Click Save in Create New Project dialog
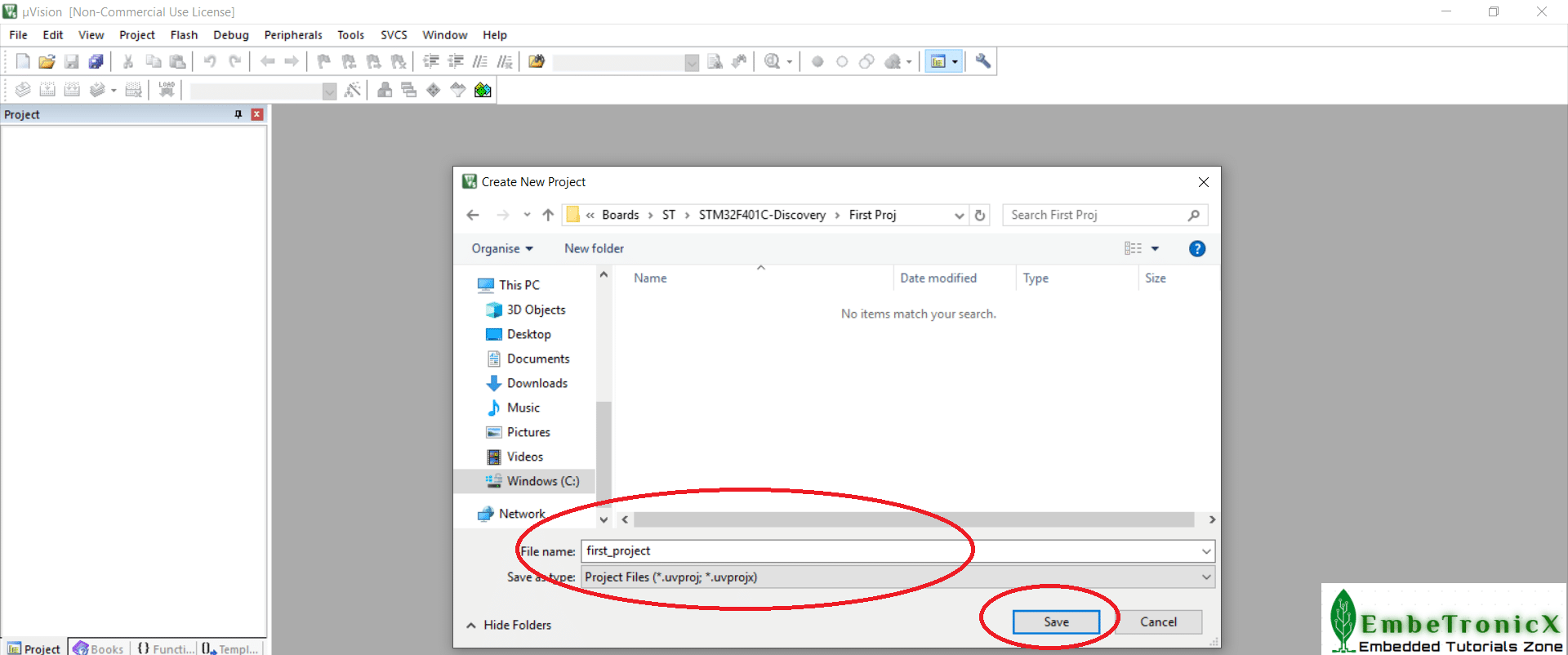This screenshot has height=655, width=1568. [x=1056, y=622]
